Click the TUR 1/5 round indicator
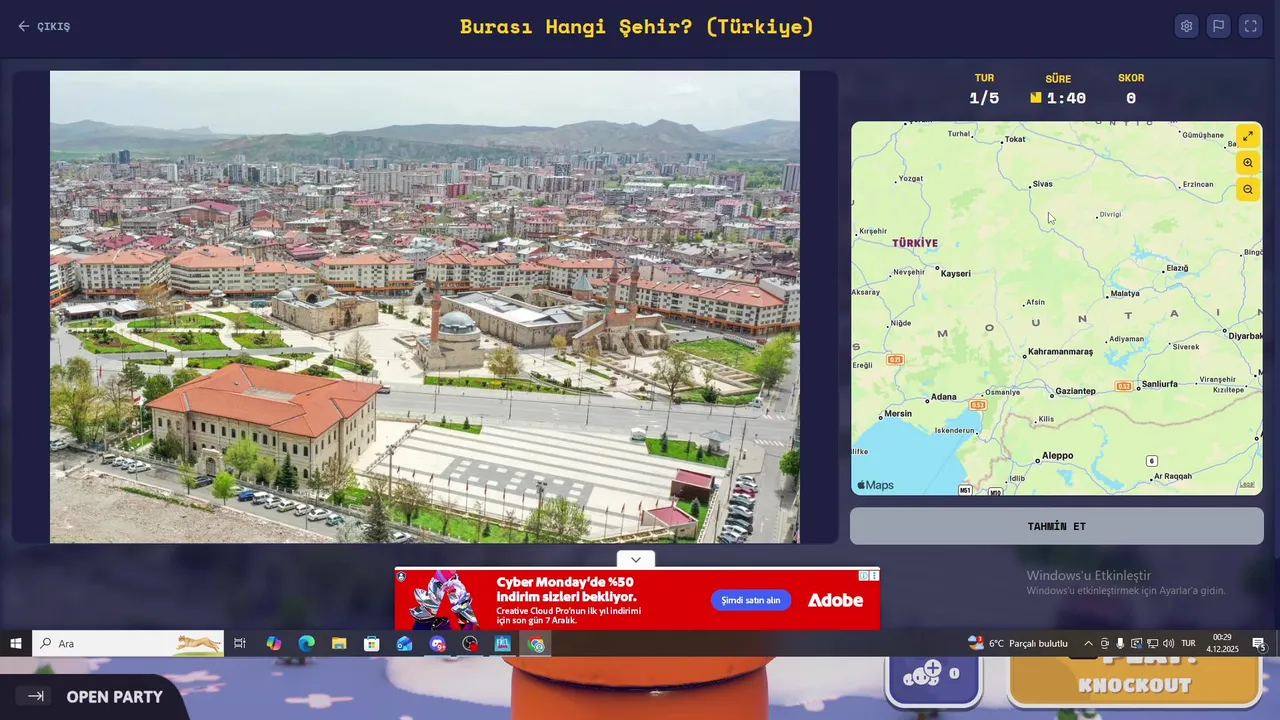 click(984, 90)
